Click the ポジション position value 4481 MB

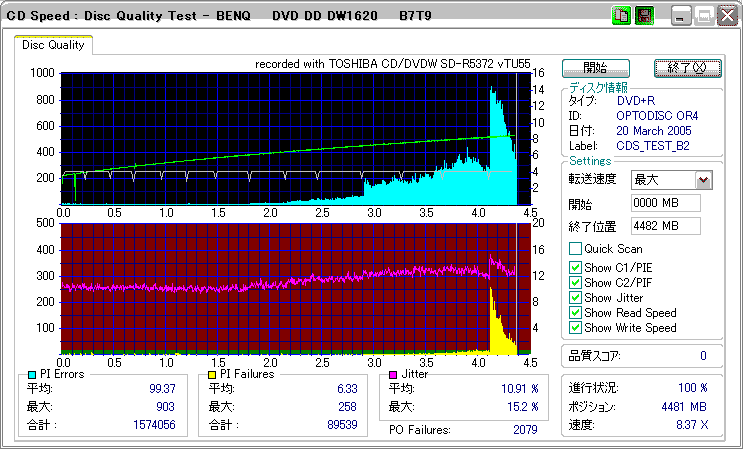684,407
